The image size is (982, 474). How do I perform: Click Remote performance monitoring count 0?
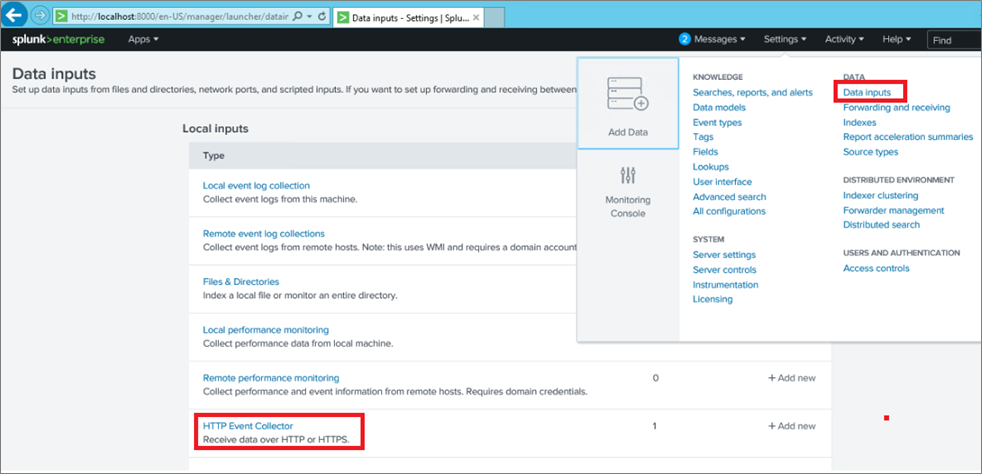pos(655,378)
